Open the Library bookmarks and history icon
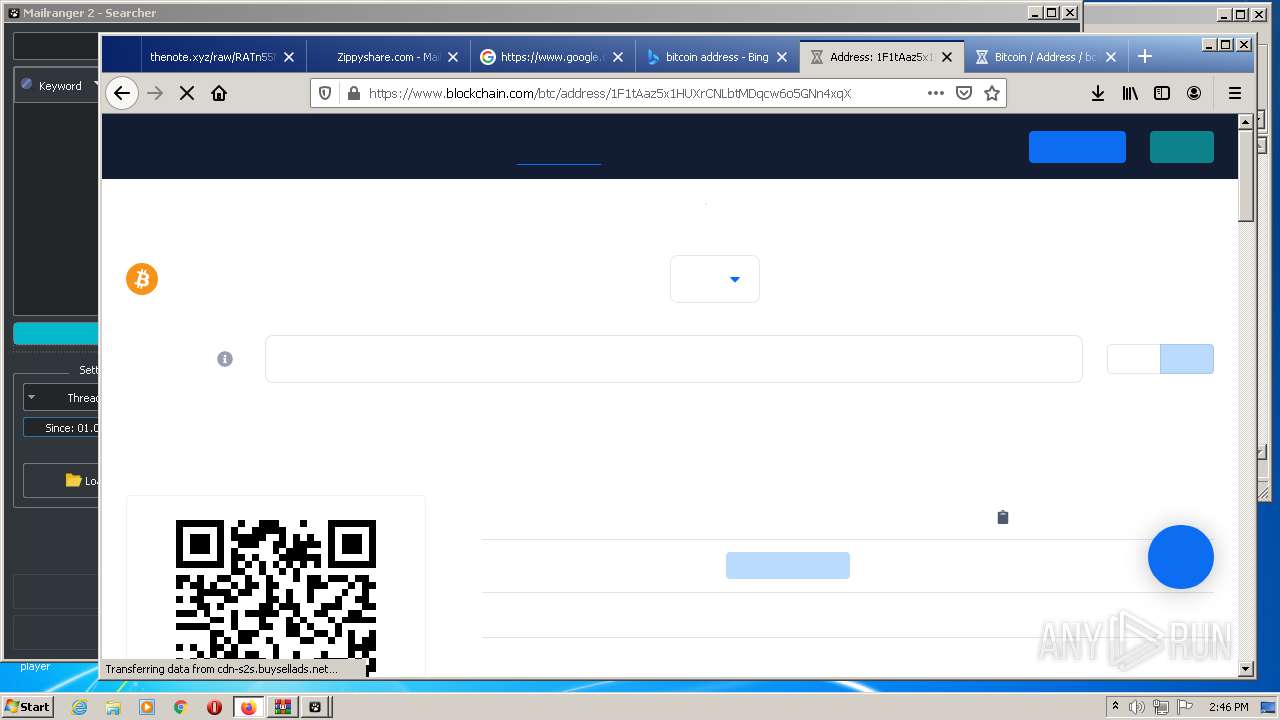 (1130, 93)
